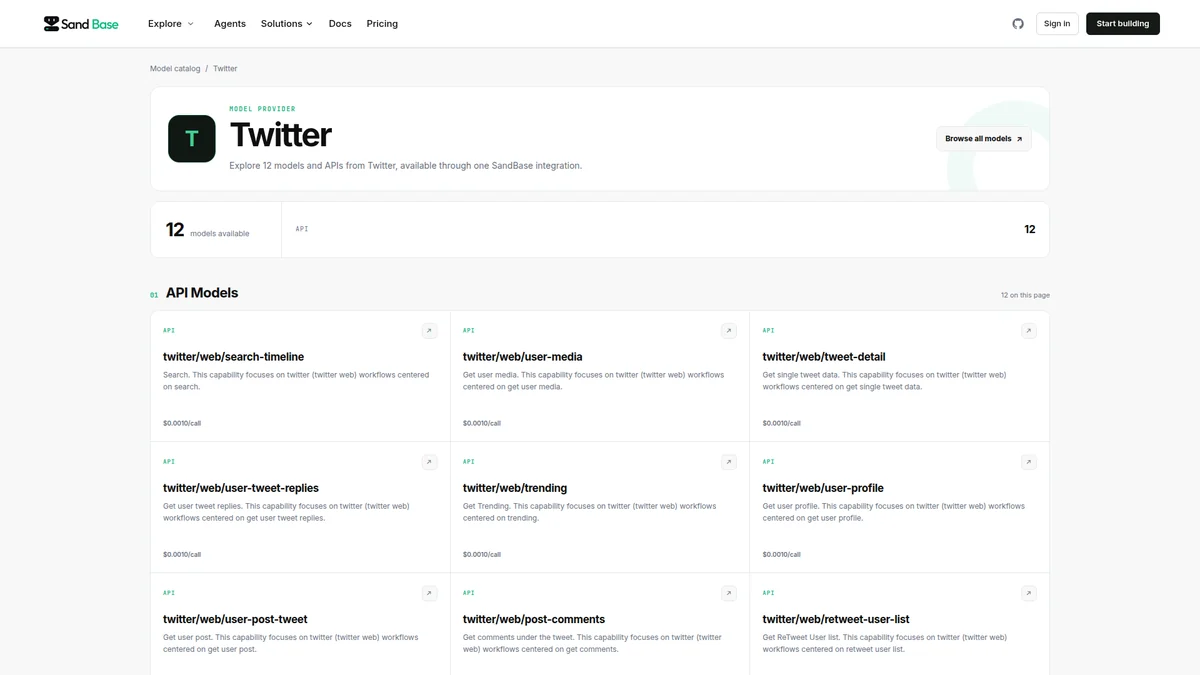Click the SandBase logo

(x=81, y=23)
